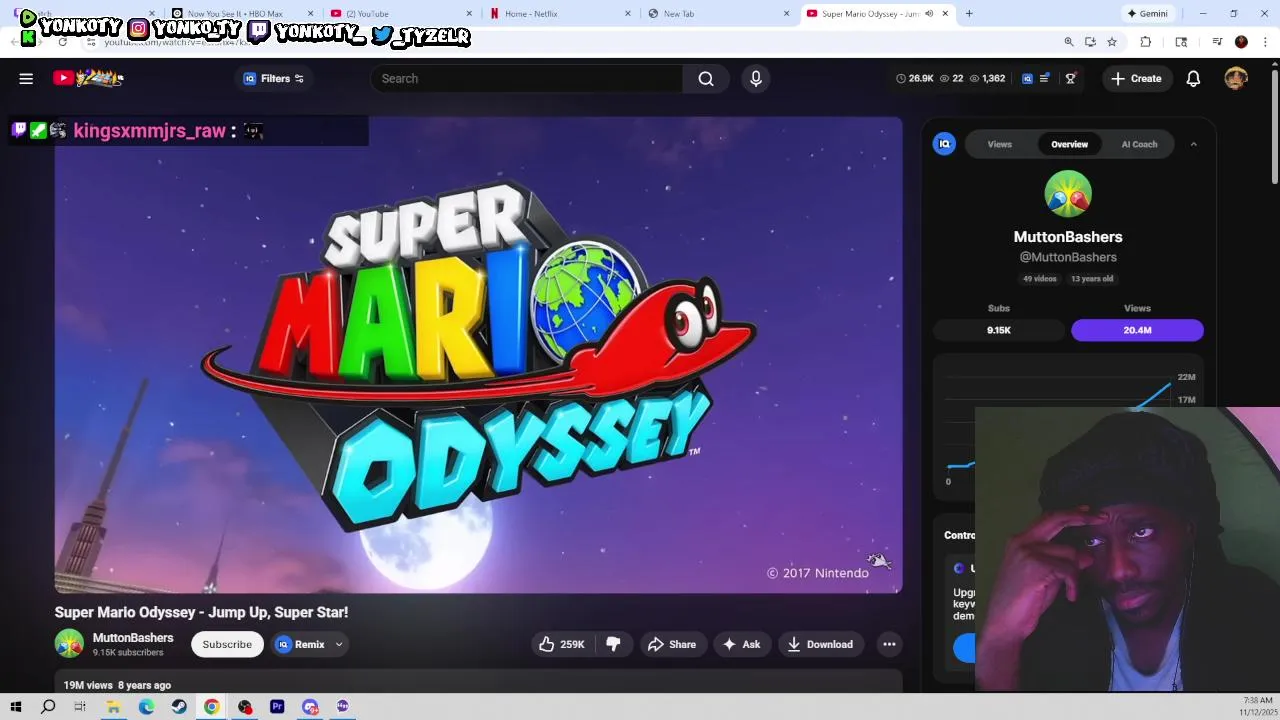Open the Gemini button in Chrome

click(1147, 14)
